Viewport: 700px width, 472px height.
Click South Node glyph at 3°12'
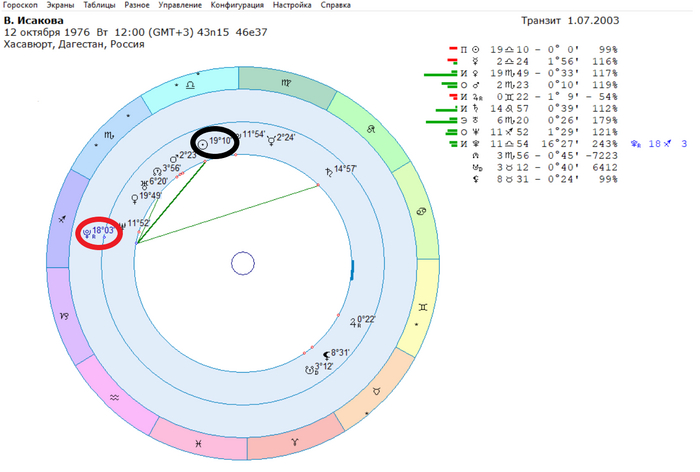(x=310, y=370)
